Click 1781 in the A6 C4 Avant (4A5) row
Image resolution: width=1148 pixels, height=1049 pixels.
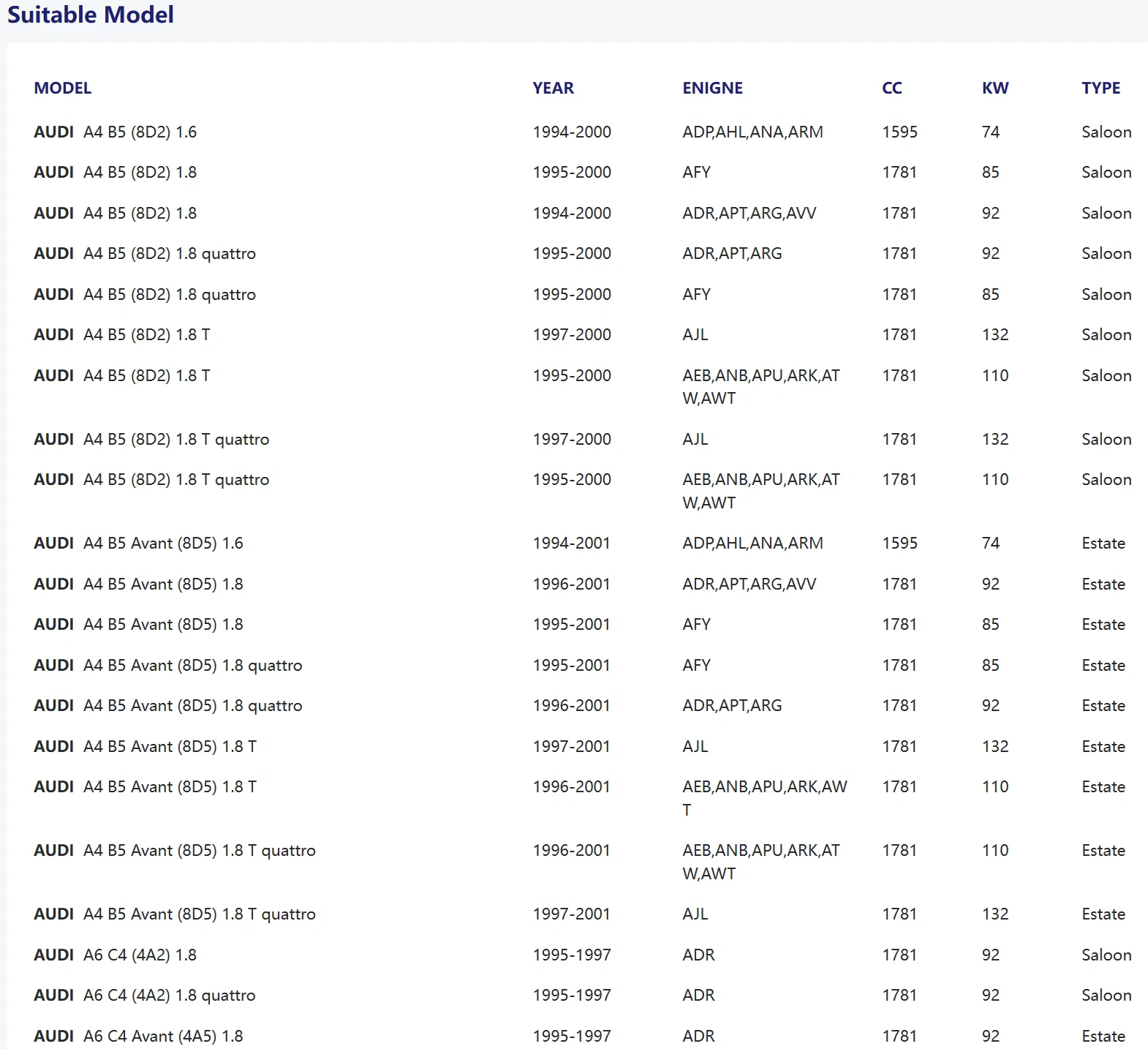tap(899, 1037)
